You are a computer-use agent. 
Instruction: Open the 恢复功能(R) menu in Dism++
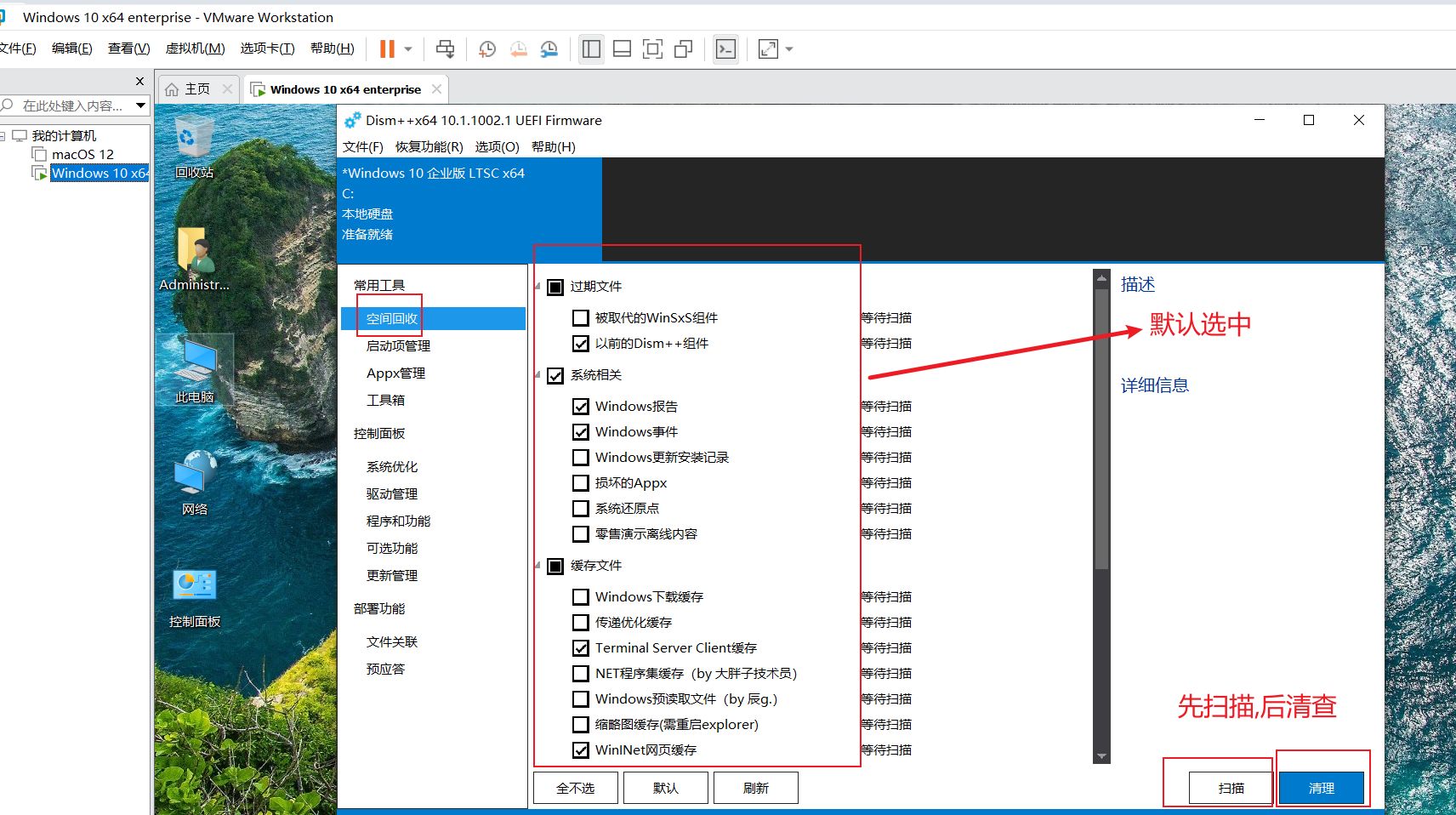429,146
